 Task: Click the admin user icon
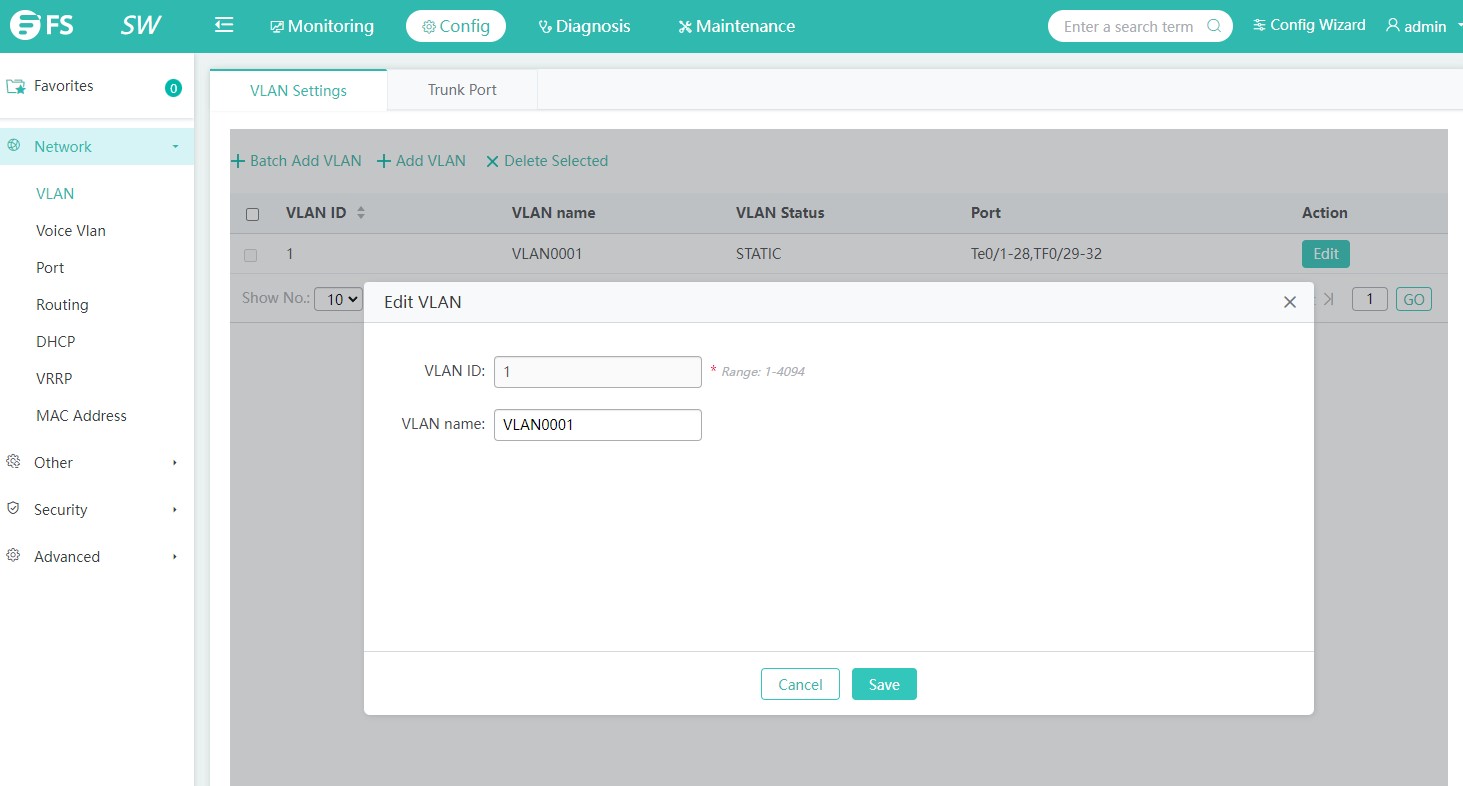click(x=1392, y=26)
